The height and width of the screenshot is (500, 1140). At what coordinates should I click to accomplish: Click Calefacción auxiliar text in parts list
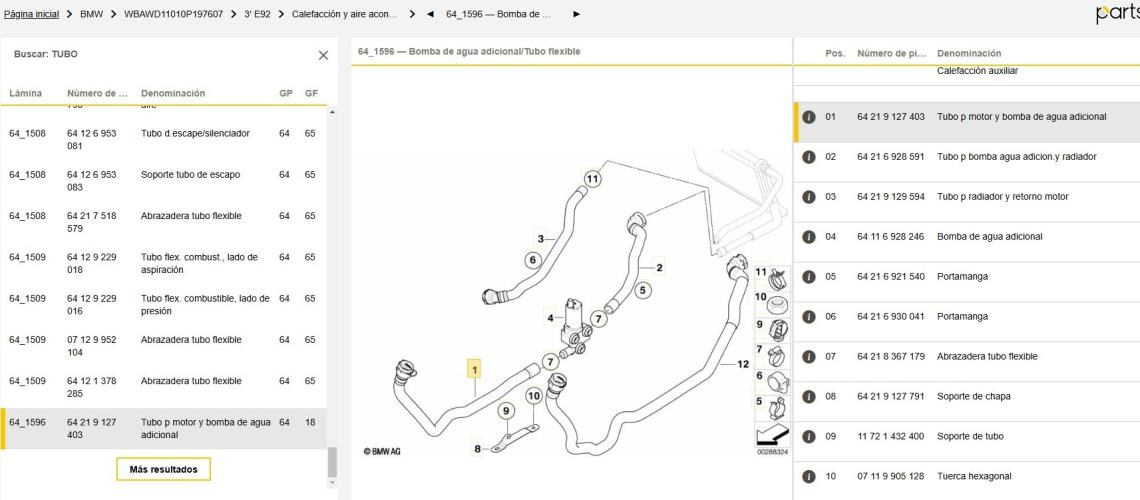pos(977,71)
